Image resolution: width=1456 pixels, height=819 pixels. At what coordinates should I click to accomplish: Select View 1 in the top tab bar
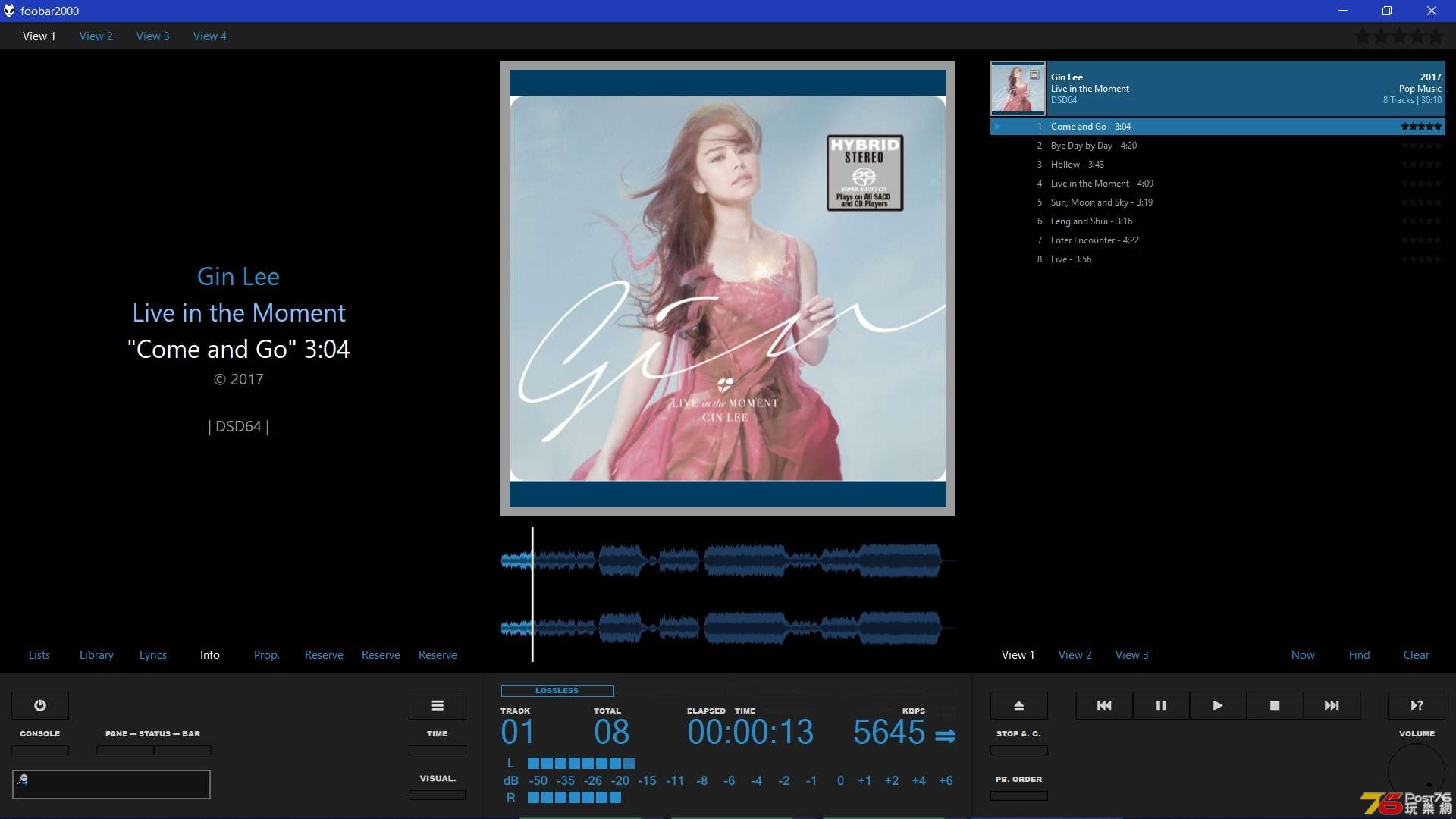coord(39,36)
